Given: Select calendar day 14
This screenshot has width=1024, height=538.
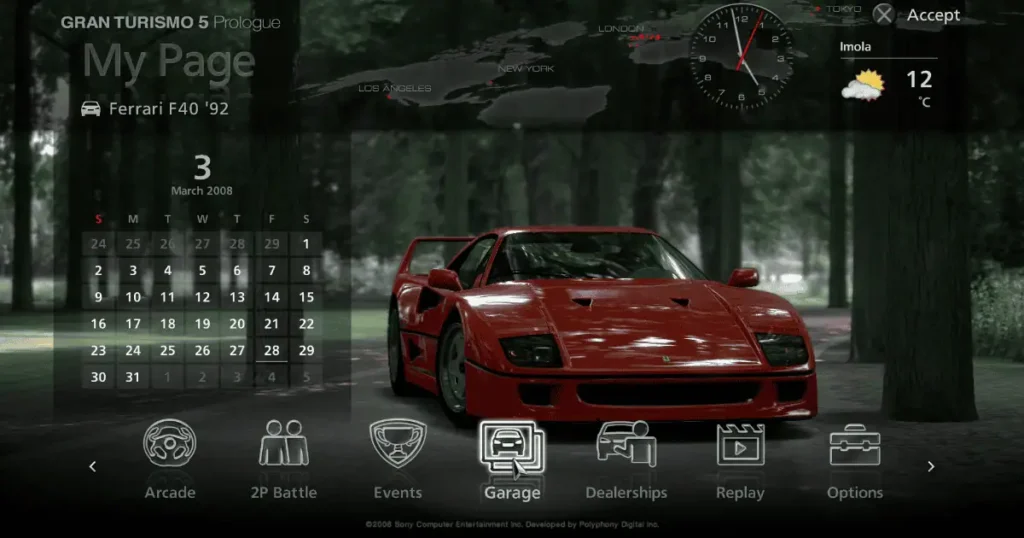Looking at the screenshot, I should (x=272, y=297).
